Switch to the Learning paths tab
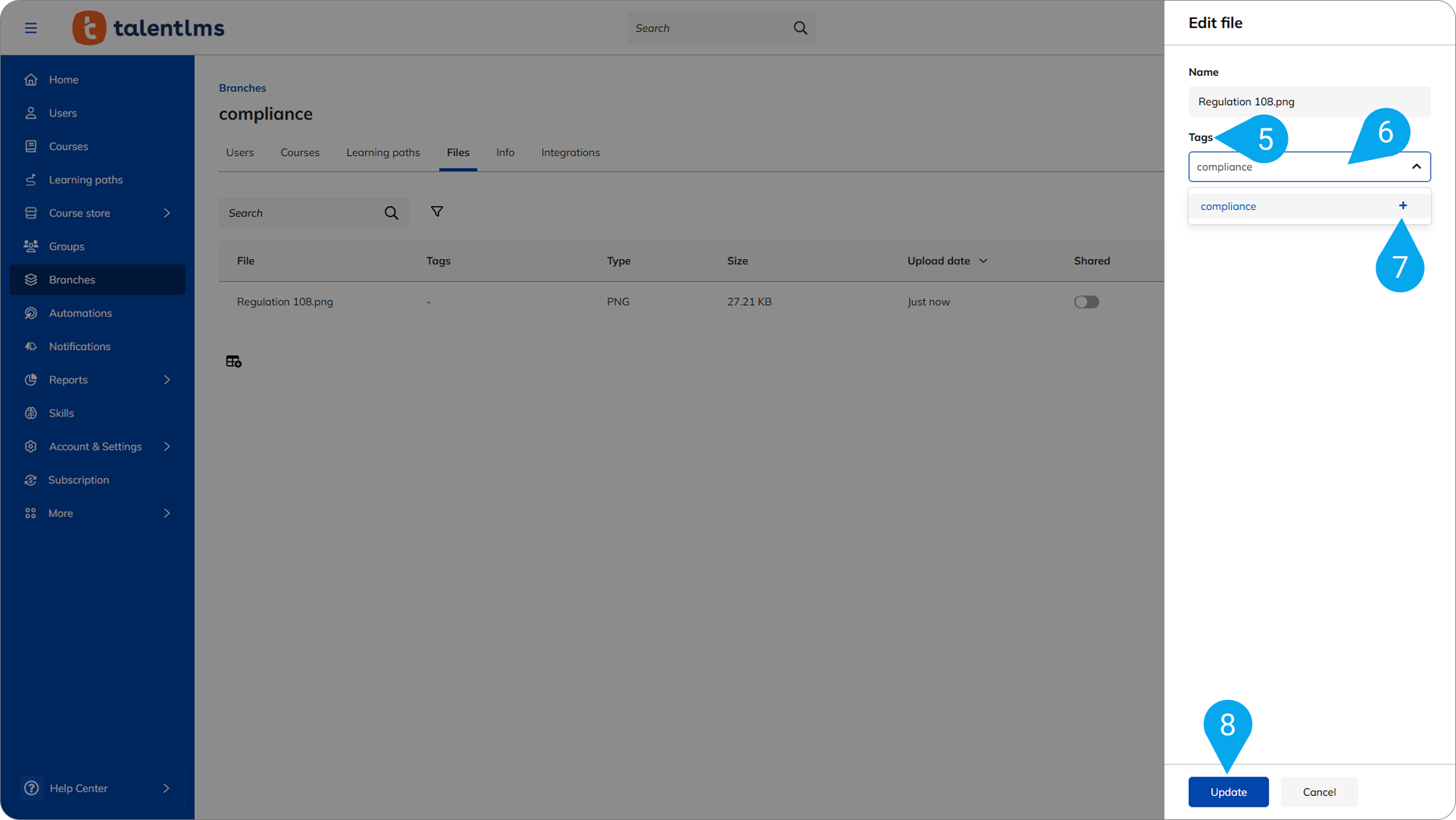 coord(383,152)
